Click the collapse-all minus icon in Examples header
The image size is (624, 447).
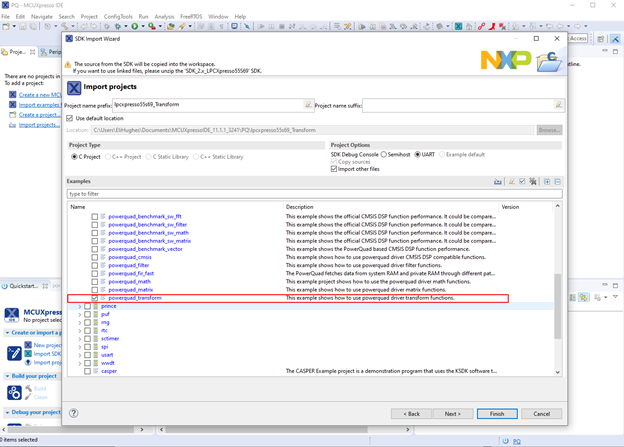(x=558, y=182)
